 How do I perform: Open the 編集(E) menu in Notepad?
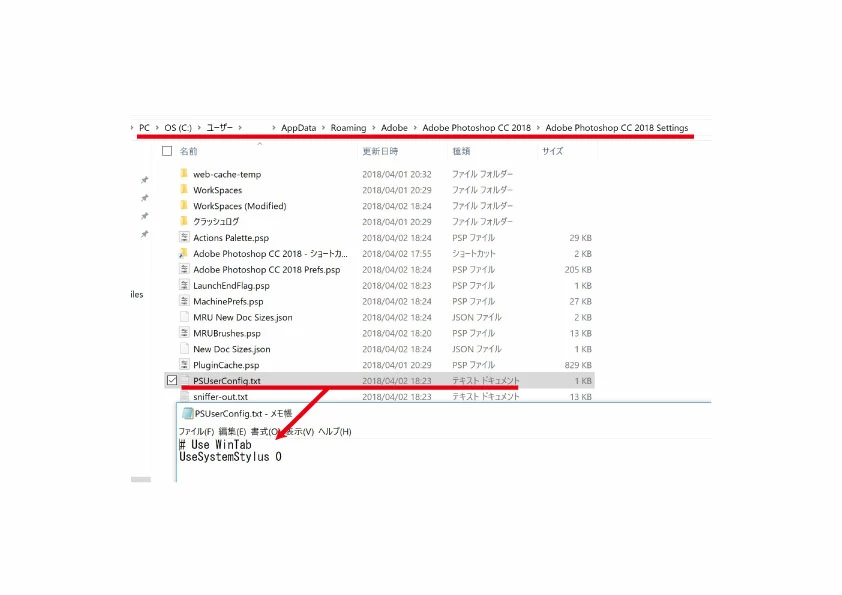(232, 431)
